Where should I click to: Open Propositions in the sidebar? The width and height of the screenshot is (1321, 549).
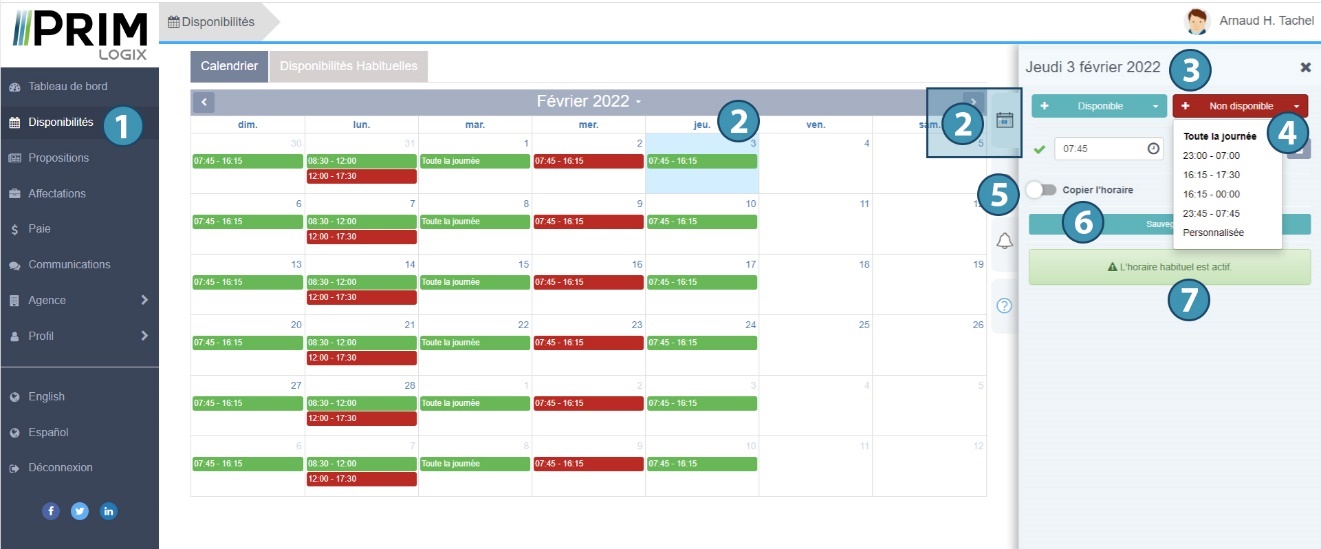coord(58,158)
